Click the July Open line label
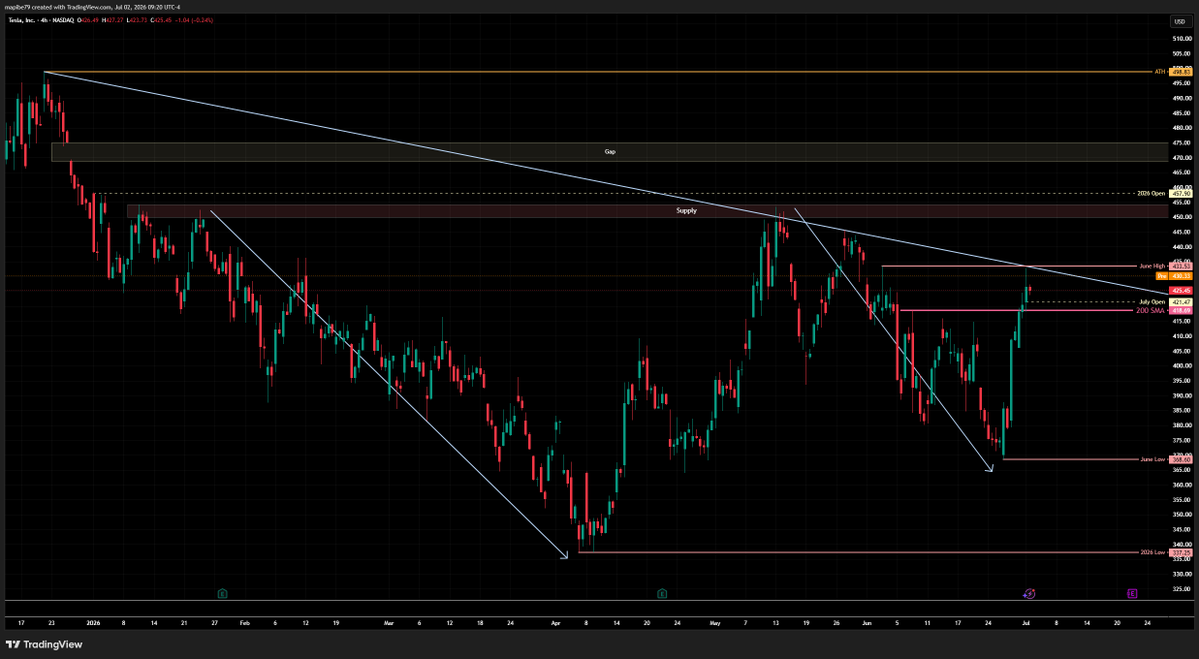This screenshot has height=659, width=1199. tap(1152, 302)
